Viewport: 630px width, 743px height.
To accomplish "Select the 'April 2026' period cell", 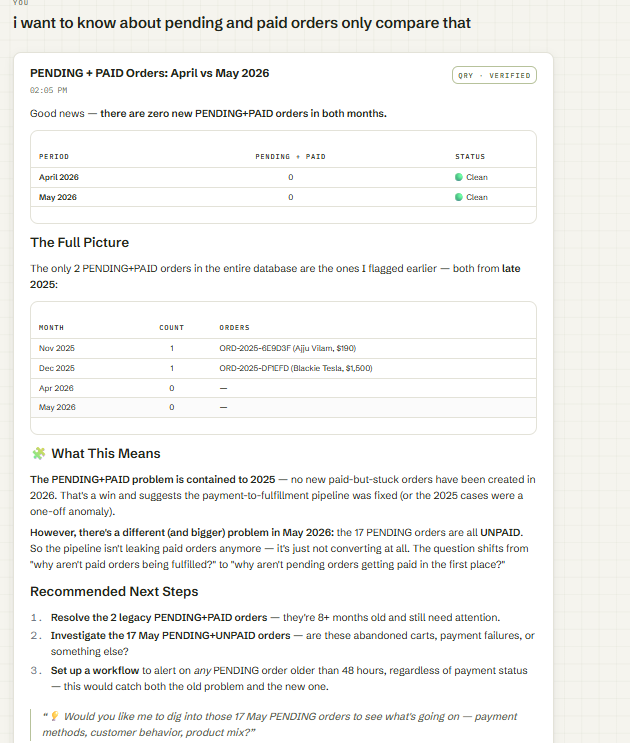I will coord(59,177).
